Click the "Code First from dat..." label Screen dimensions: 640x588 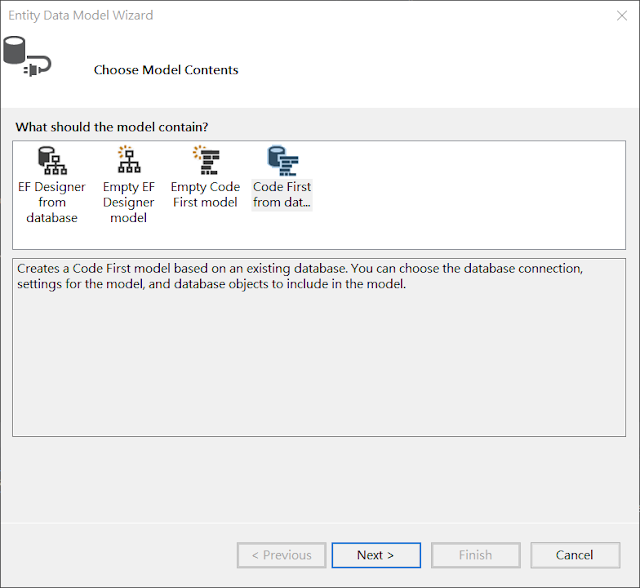[x=282, y=195]
